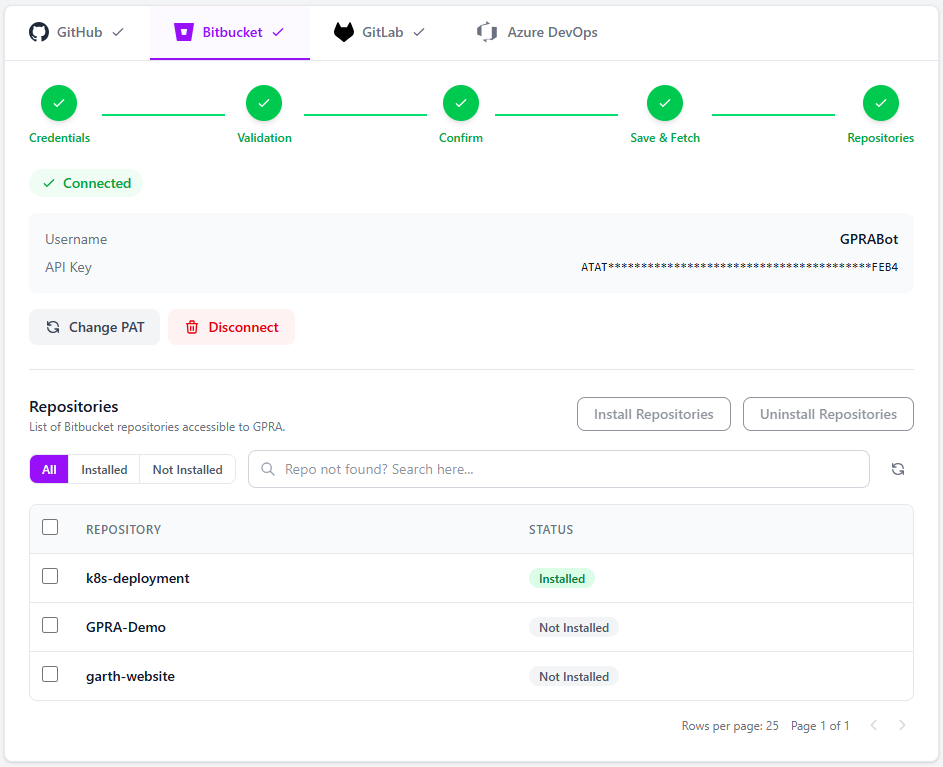The width and height of the screenshot is (943, 767).
Task: Check the k8s-deployment repository checkbox
Action: (x=50, y=576)
